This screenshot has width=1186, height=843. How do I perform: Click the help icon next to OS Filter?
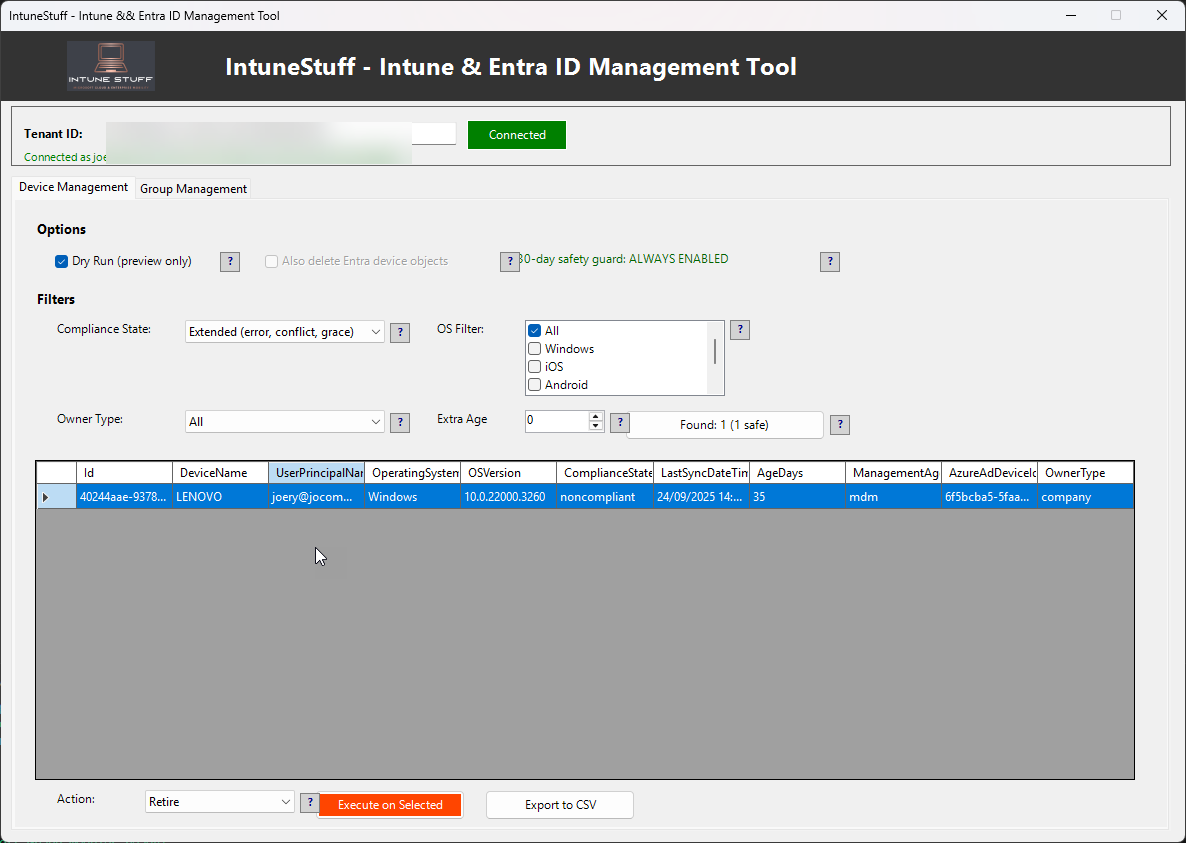click(739, 329)
